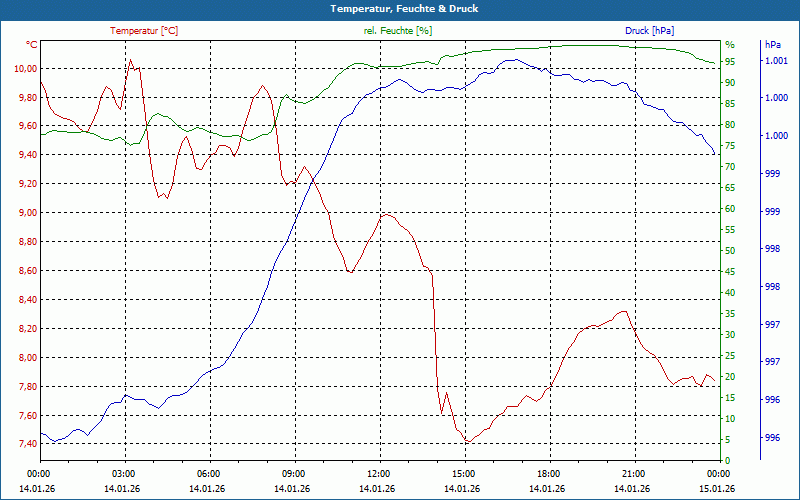Select the 12:00 time axis label
This screenshot has width=800, height=500.
[x=381, y=473]
